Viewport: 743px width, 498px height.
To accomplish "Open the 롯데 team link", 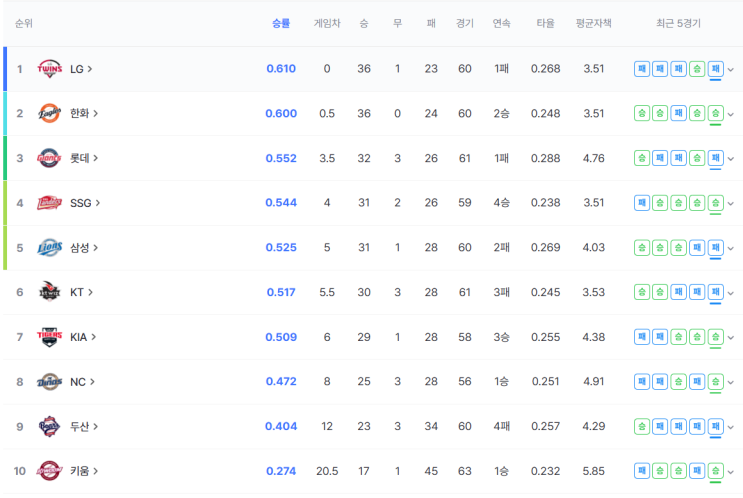I will coord(84,158).
